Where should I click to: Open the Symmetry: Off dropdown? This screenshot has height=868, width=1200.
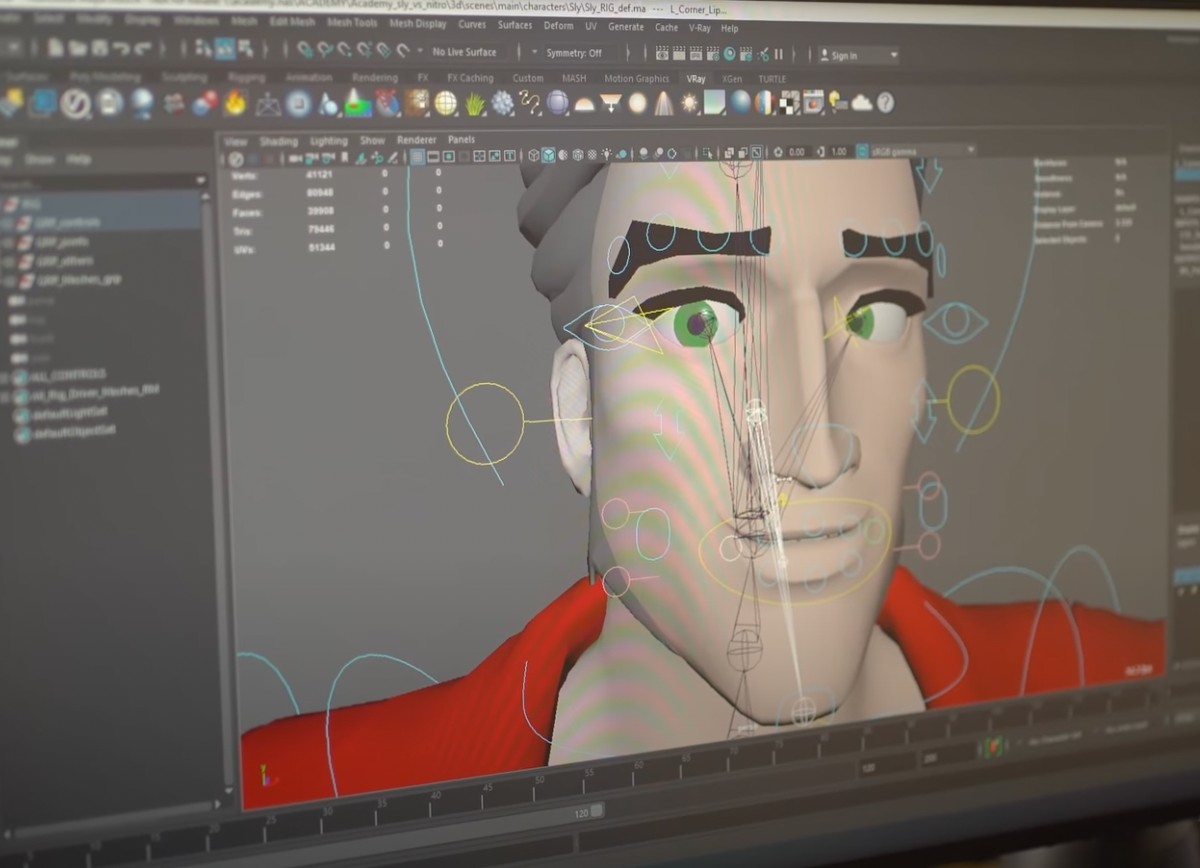(573, 53)
